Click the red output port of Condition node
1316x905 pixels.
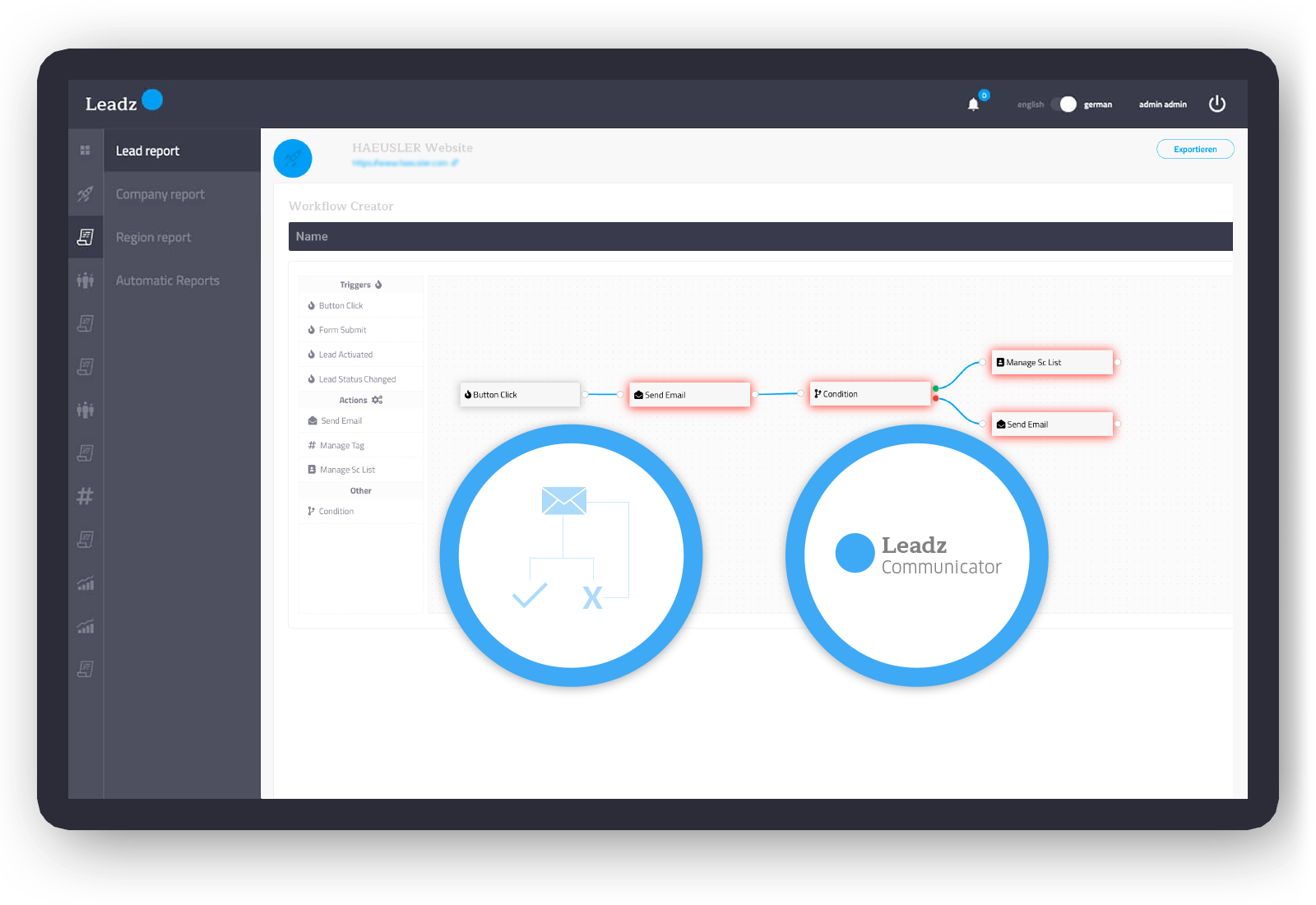point(935,399)
